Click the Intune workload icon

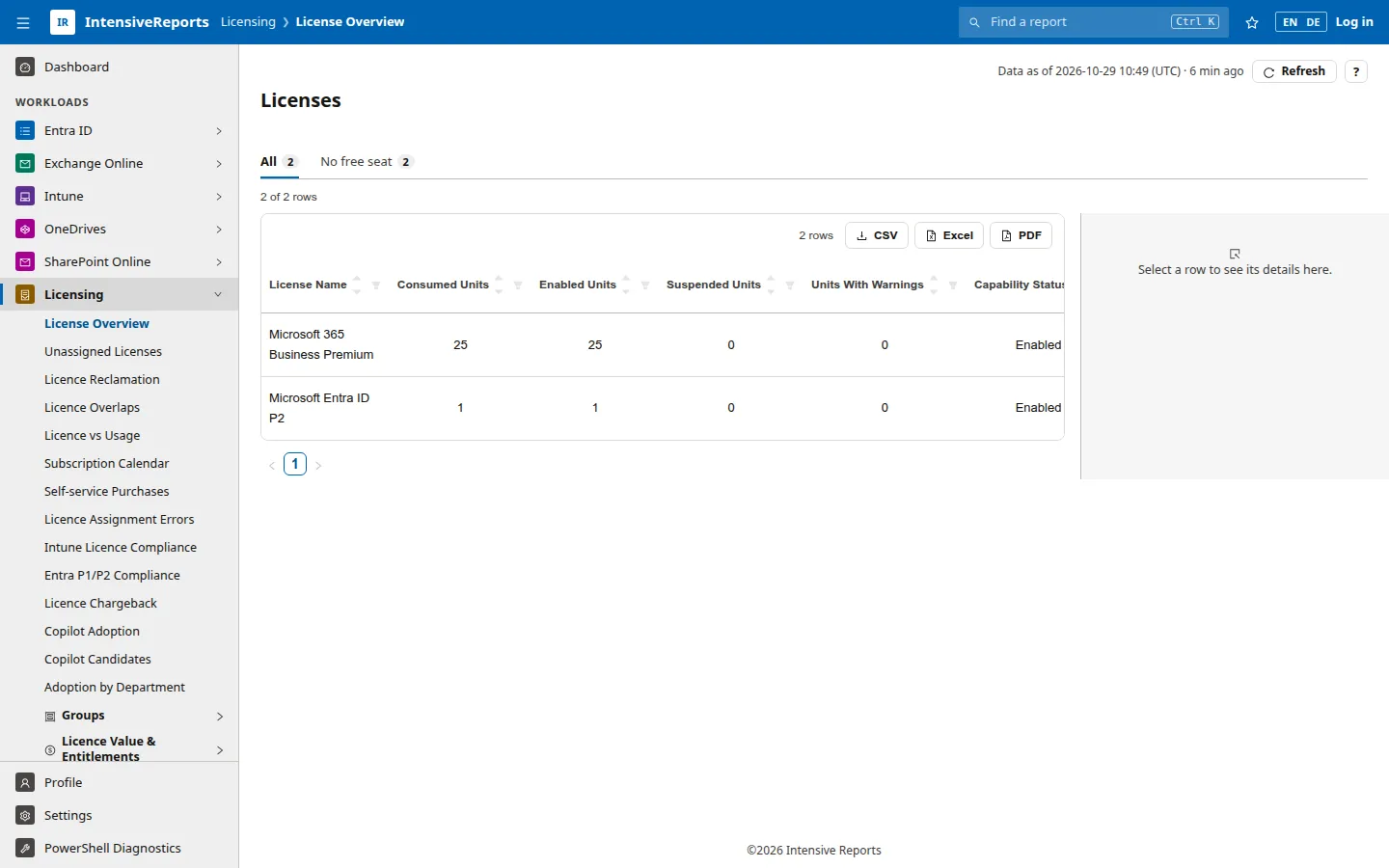[25, 197]
